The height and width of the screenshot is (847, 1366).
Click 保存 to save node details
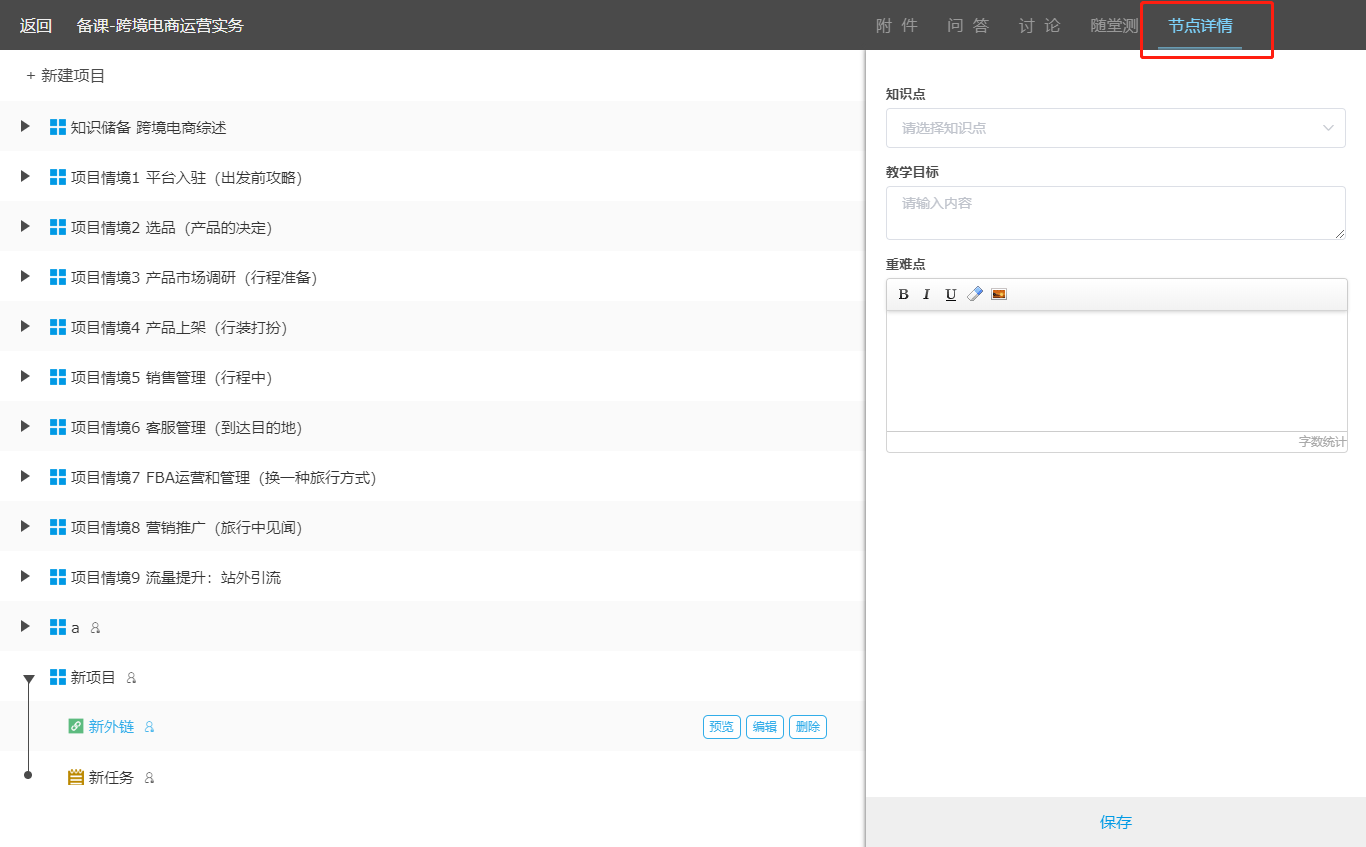[x=1116, y=822]
